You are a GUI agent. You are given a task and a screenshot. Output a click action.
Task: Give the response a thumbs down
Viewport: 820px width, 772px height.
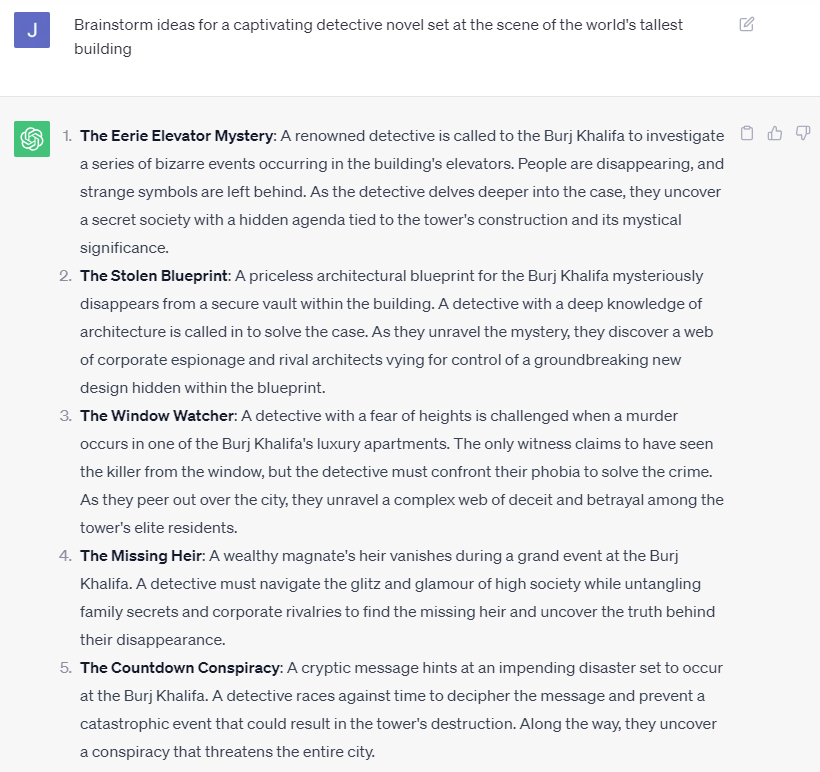802,133
